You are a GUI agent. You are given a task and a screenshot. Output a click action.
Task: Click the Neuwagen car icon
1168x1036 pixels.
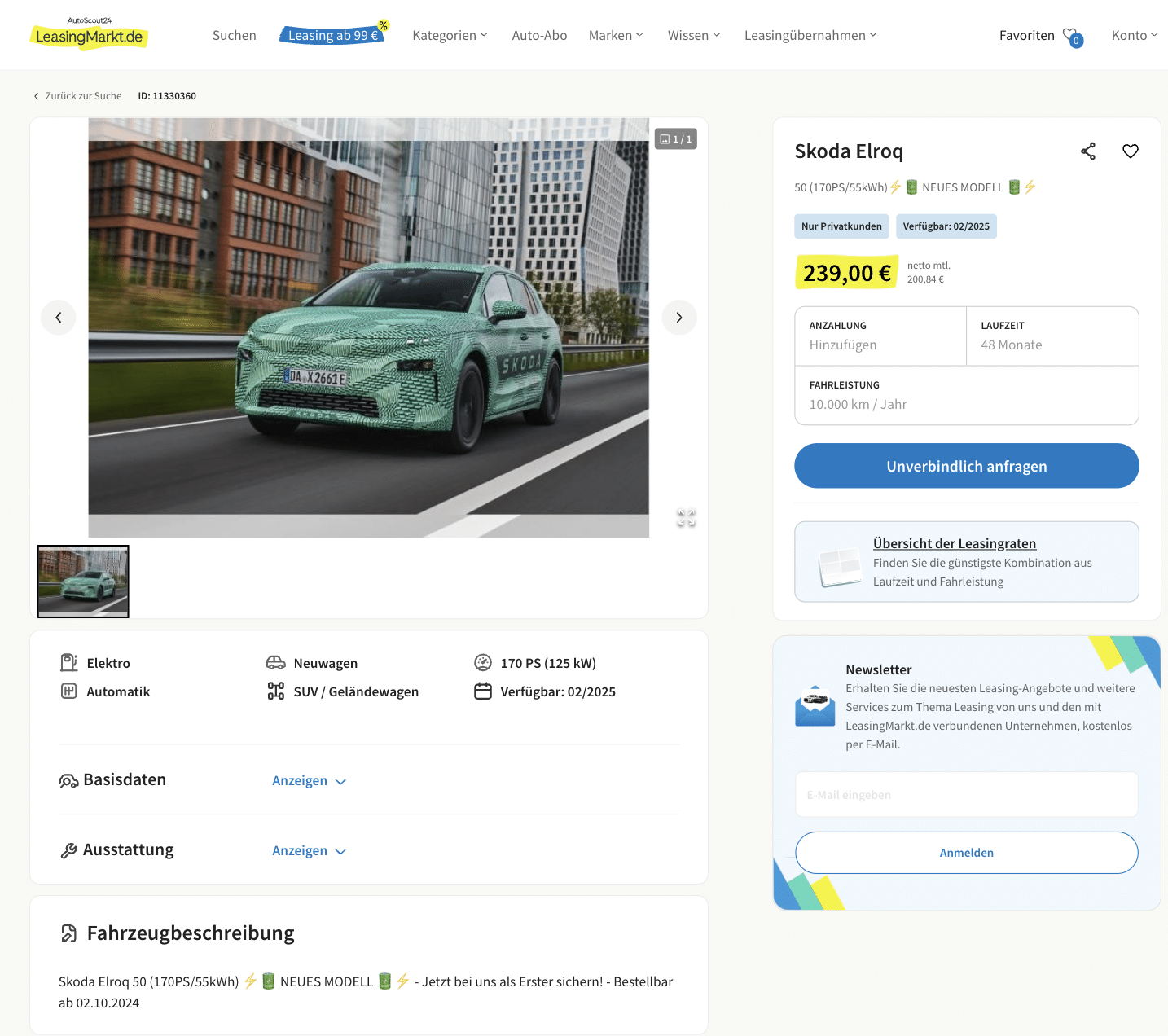tap(276, 663)
